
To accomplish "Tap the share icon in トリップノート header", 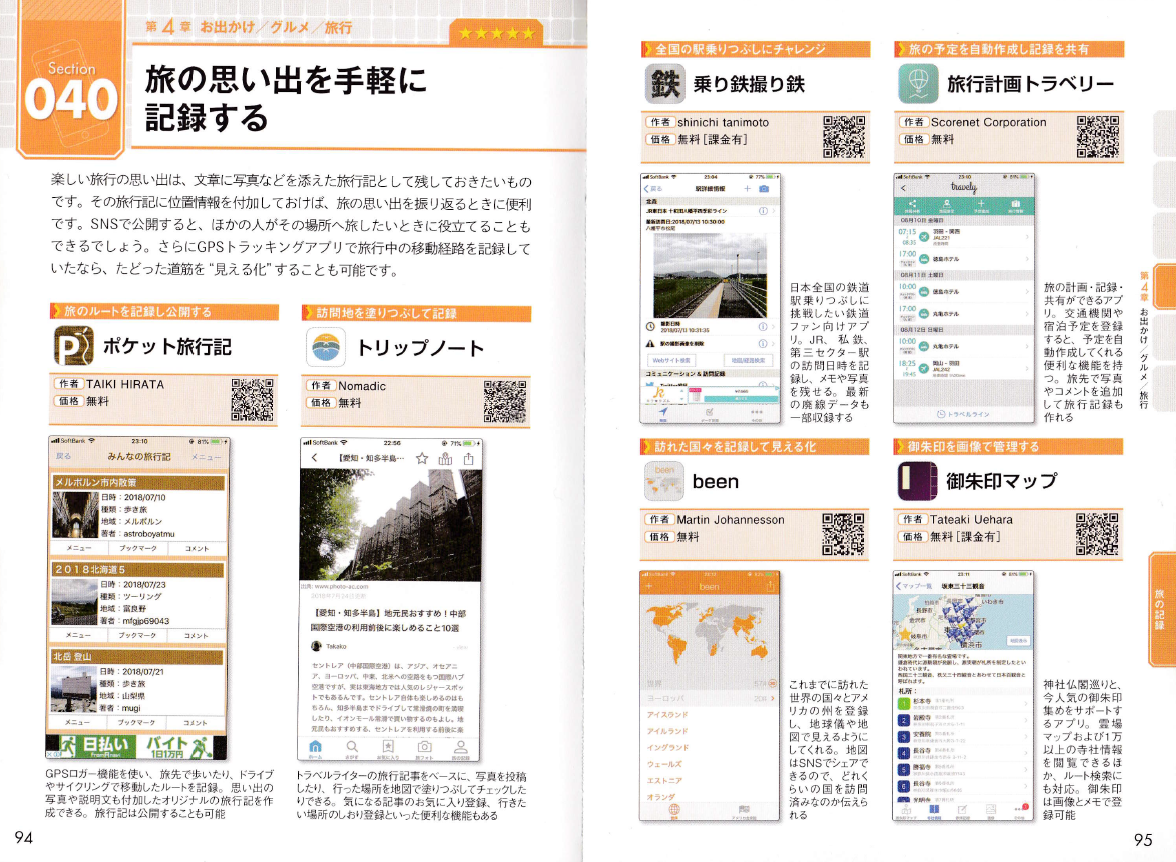I will click(x=469, y=458).
